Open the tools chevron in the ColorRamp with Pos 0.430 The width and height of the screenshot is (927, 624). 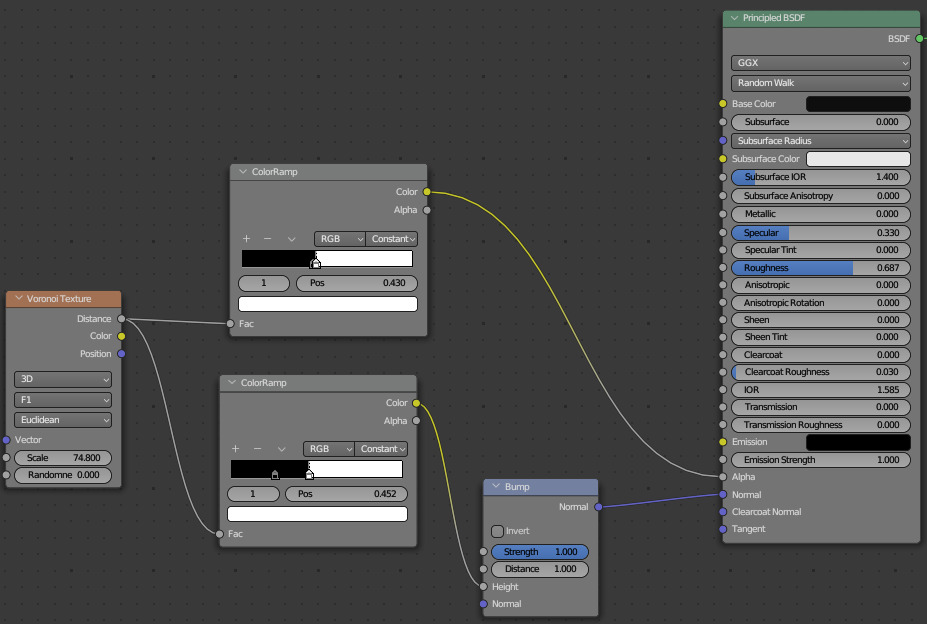[x=292, y=239]
